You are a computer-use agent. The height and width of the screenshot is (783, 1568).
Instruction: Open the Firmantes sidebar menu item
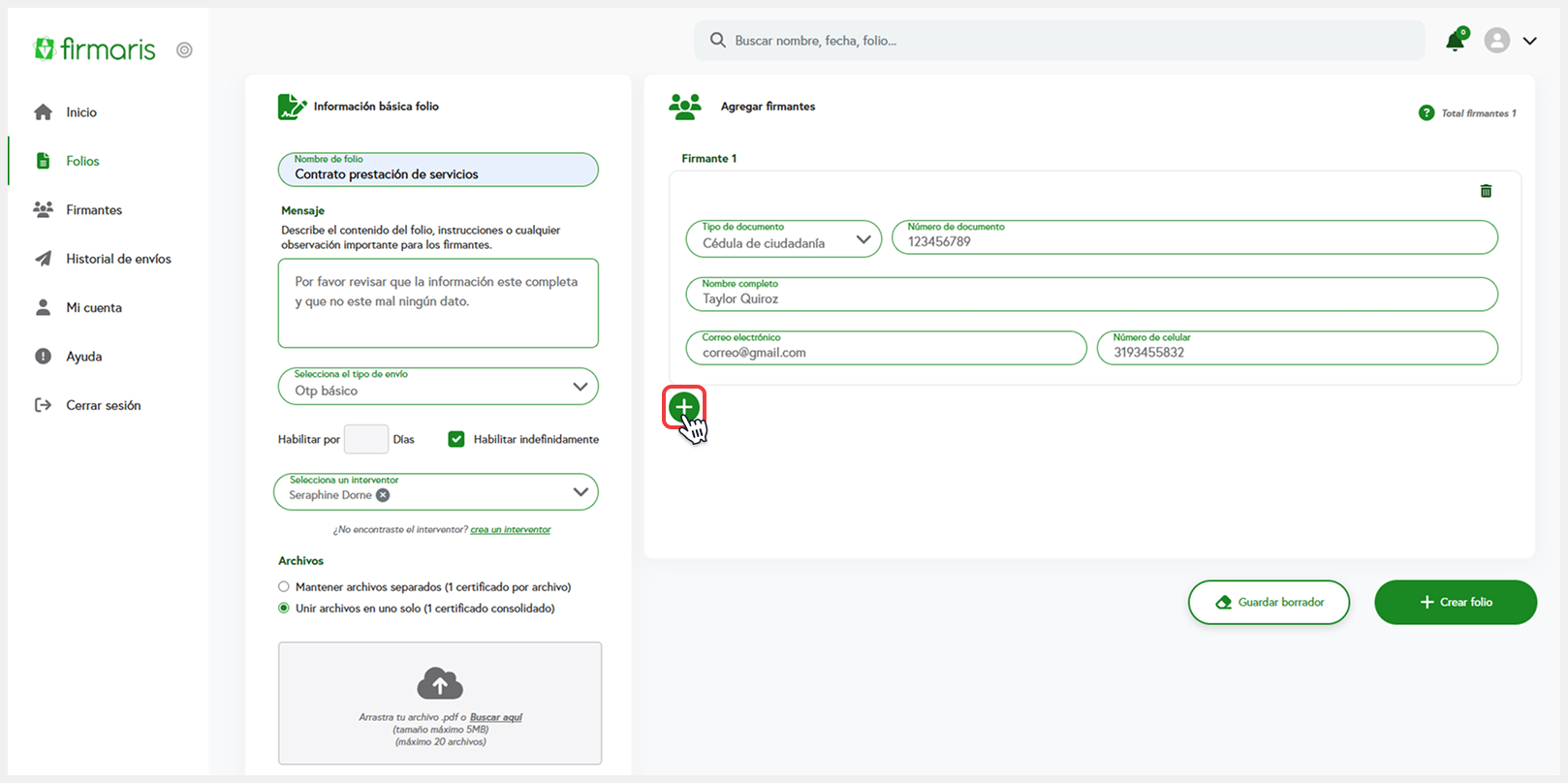pos(94,210)
